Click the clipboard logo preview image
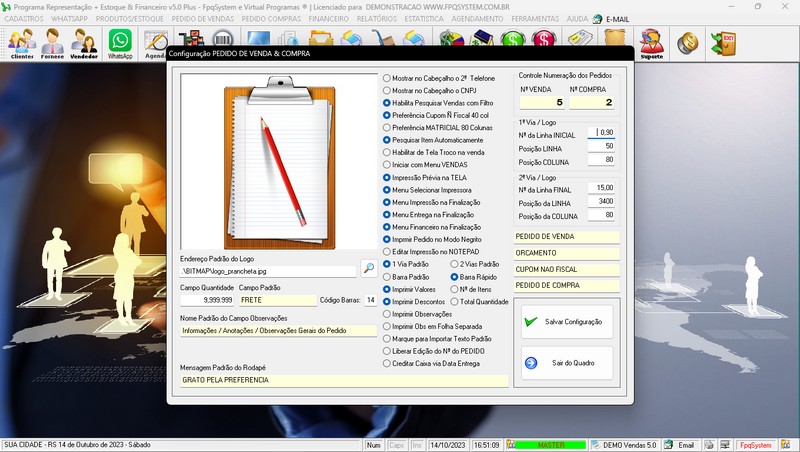Viewport: 800px width, 452px height. pos(279,162)
